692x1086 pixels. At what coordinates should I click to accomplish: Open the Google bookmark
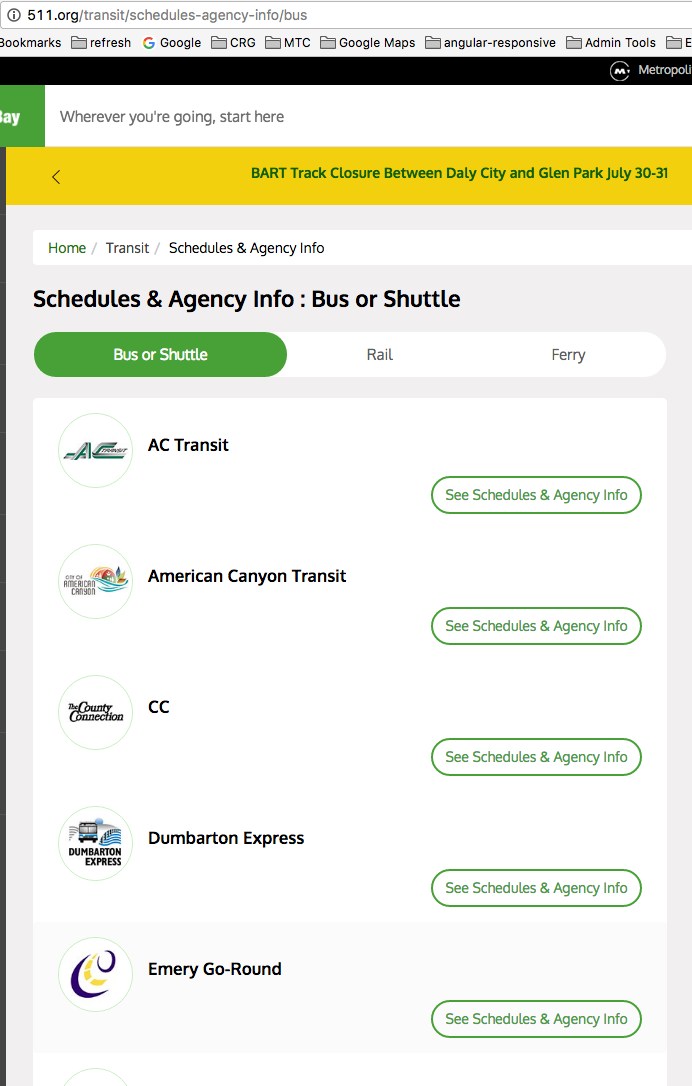point(172,43)
